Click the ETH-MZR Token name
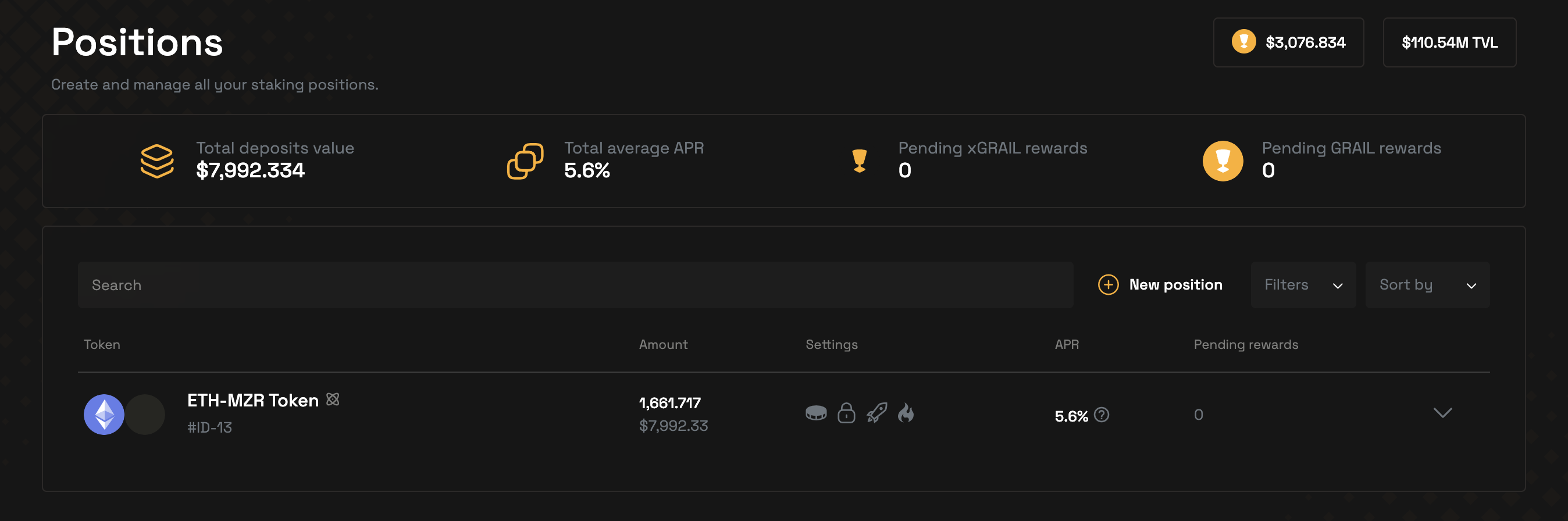Screen dimensions: 1568x521 [x=252, y=401]
